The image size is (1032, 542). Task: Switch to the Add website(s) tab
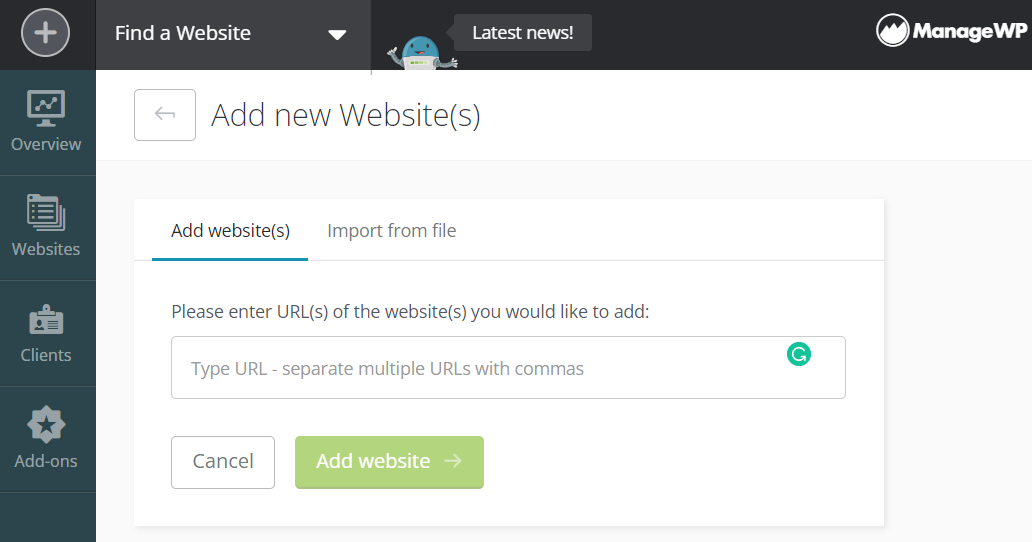[230, 231]
